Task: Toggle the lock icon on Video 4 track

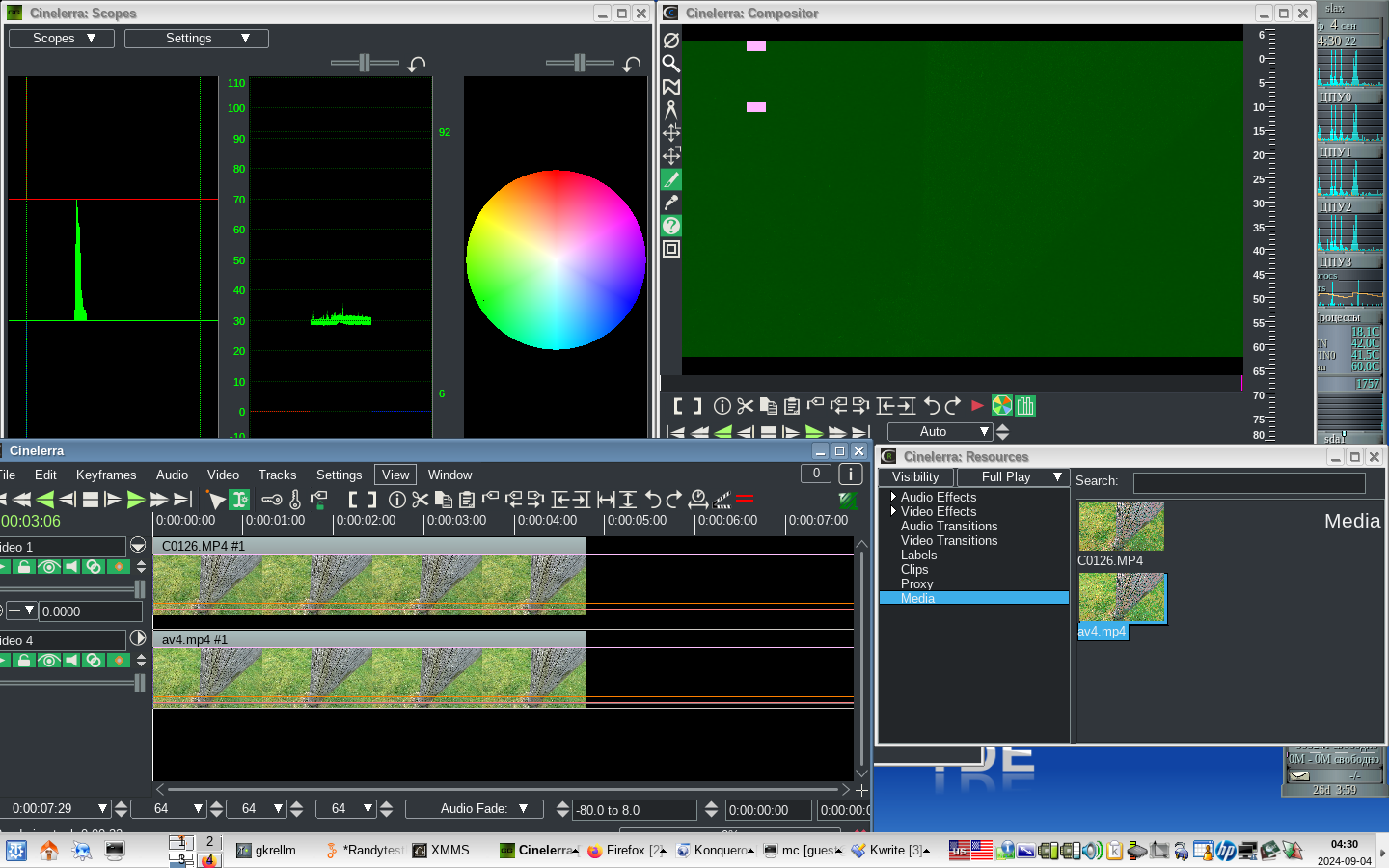Action: coord(24,661)
